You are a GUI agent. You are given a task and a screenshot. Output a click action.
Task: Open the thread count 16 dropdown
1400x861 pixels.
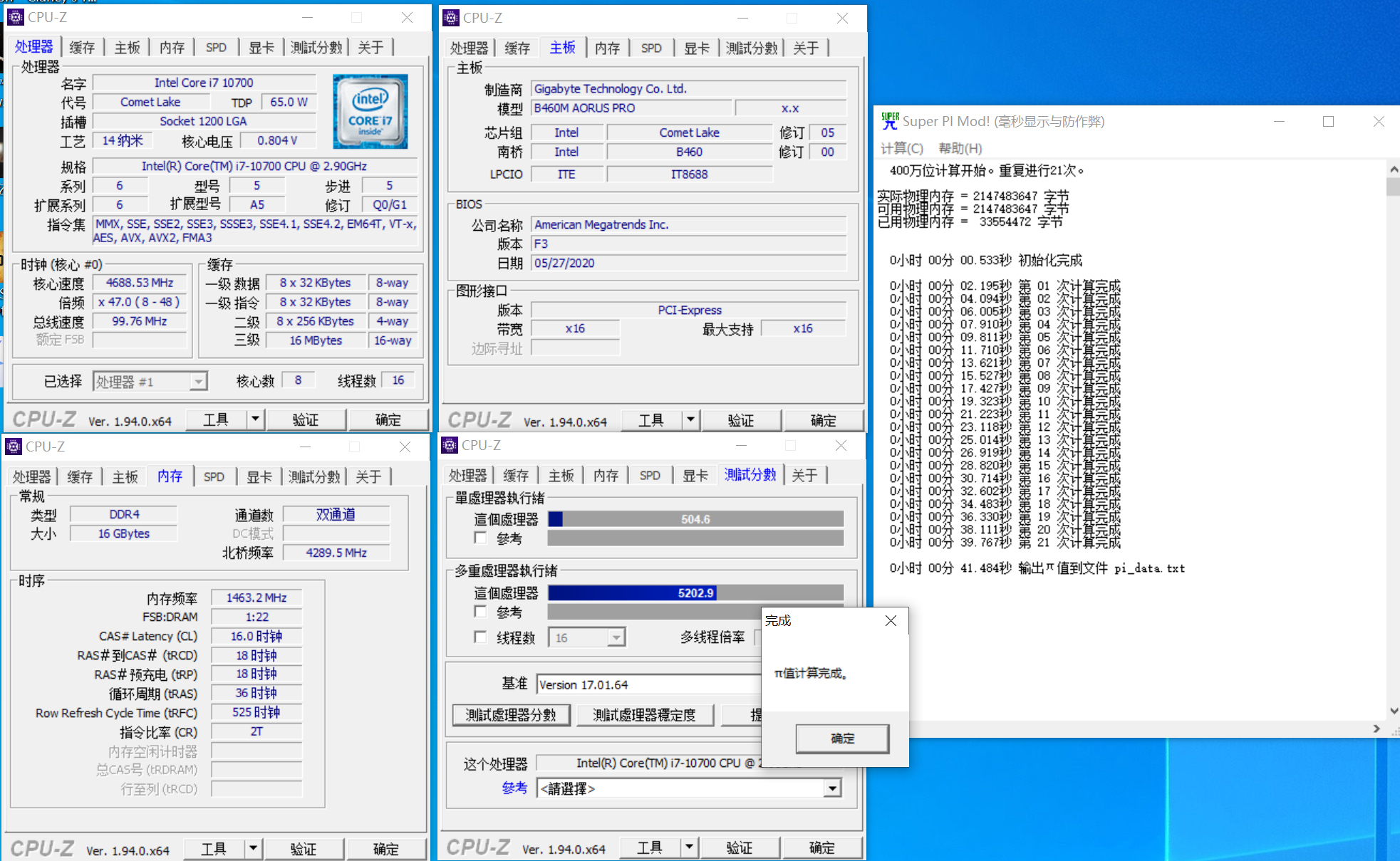[x=616, y=637]
